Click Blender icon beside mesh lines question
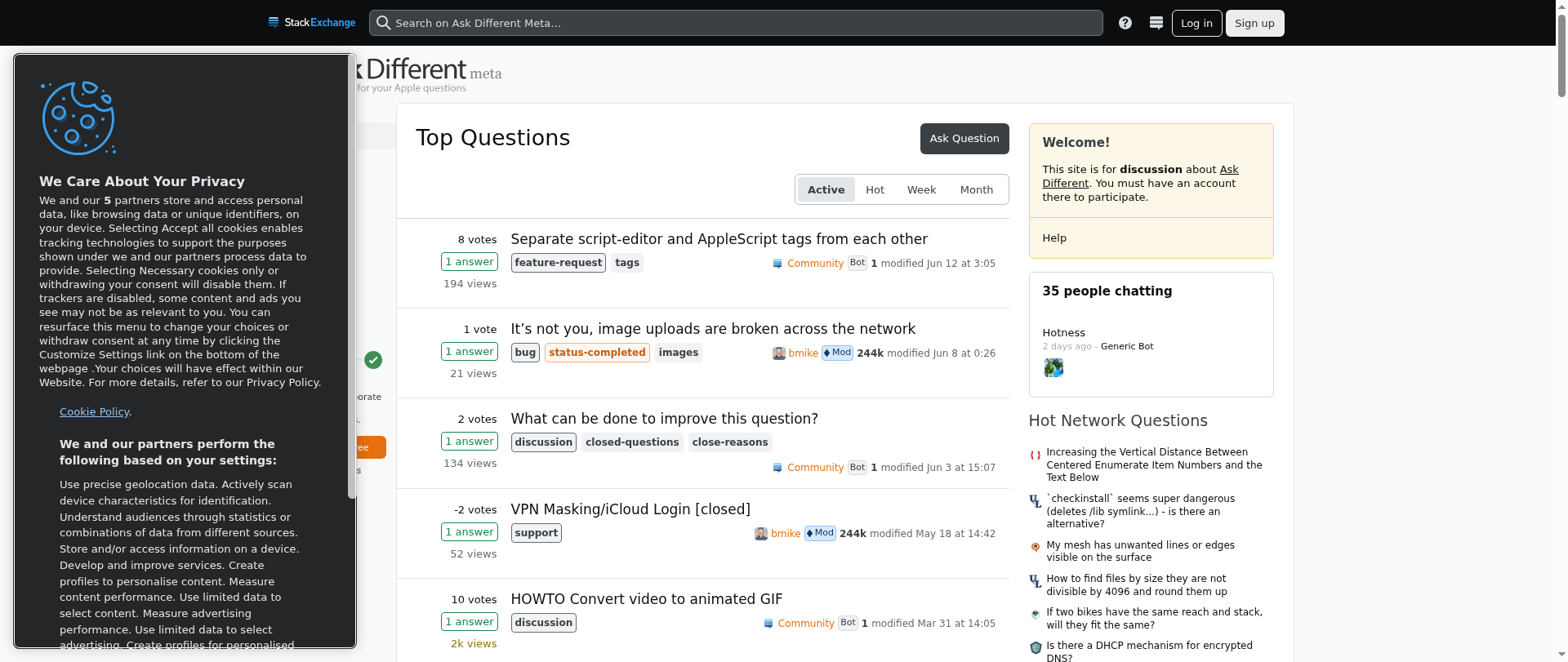 [1036, 548]
